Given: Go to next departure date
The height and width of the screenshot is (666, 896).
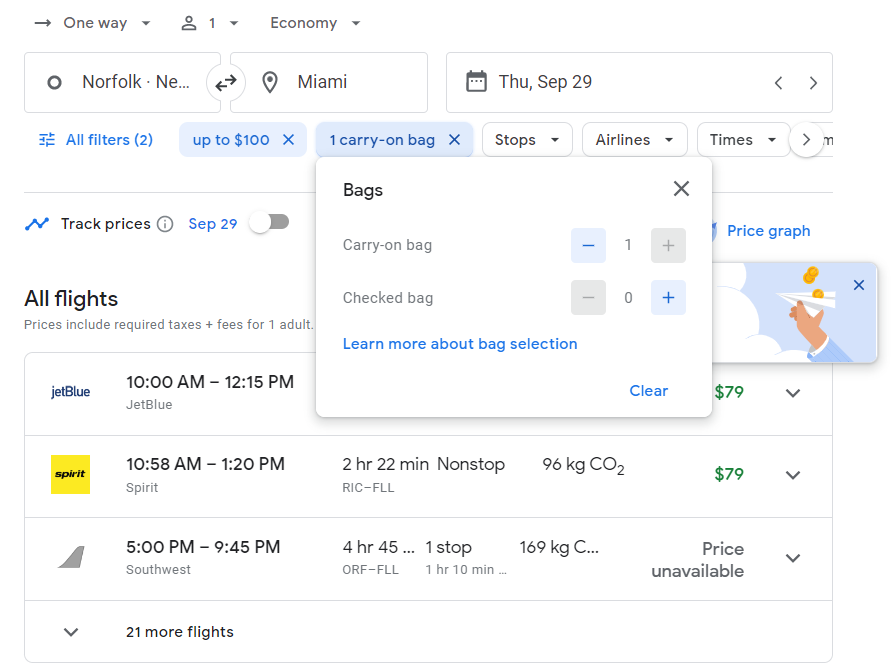Looking at the screenshot, I should coord(813,83).
